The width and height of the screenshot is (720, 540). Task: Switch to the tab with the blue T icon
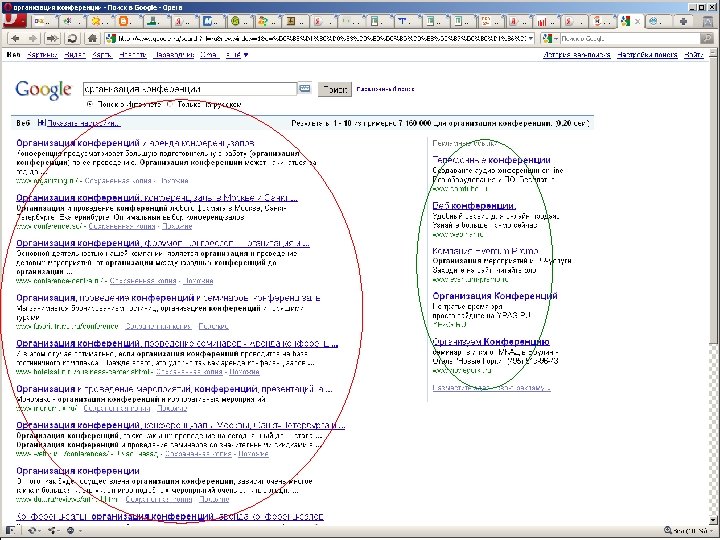point(407,21)
